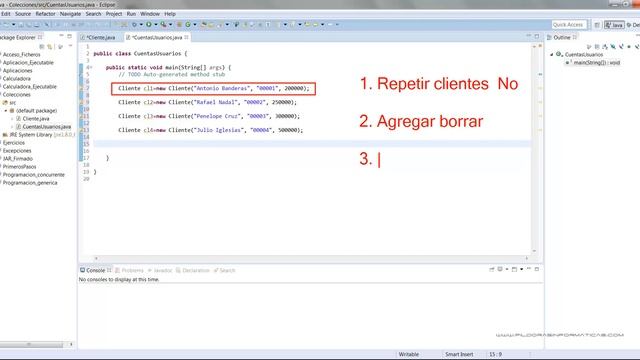Expand Cliente.java in Package Explorer

pos(12,119)
